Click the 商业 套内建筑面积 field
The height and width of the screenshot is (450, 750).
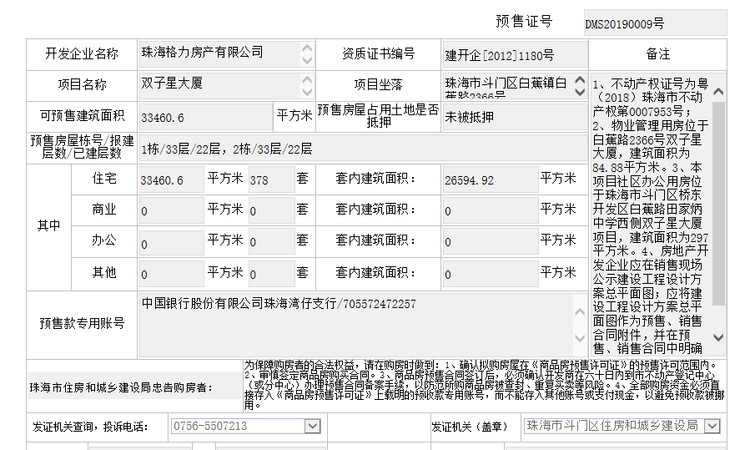[490, 211]
